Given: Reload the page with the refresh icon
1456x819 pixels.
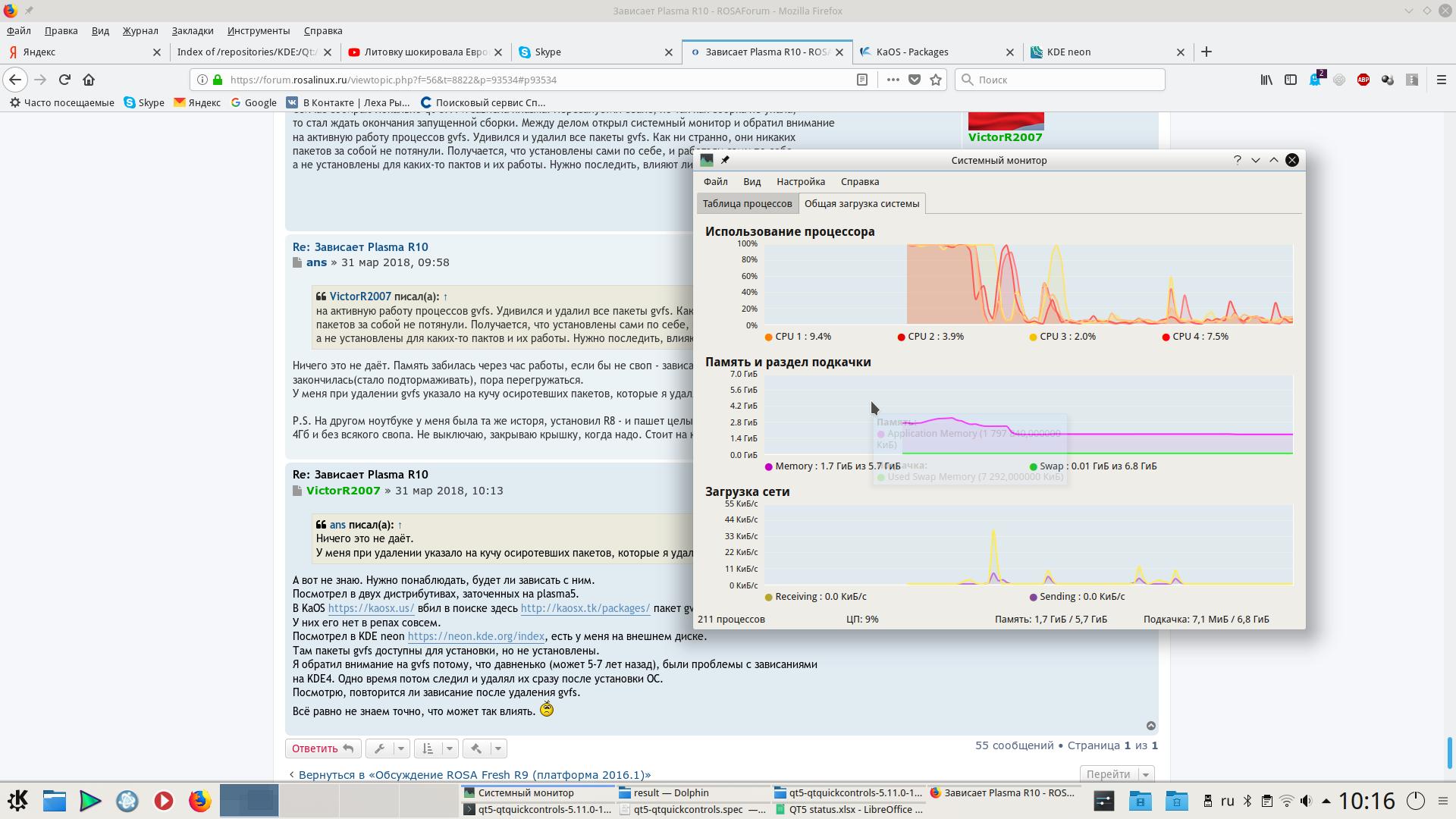Looking at the screenshot, I should pyautogui.click(x=64, y=80).
